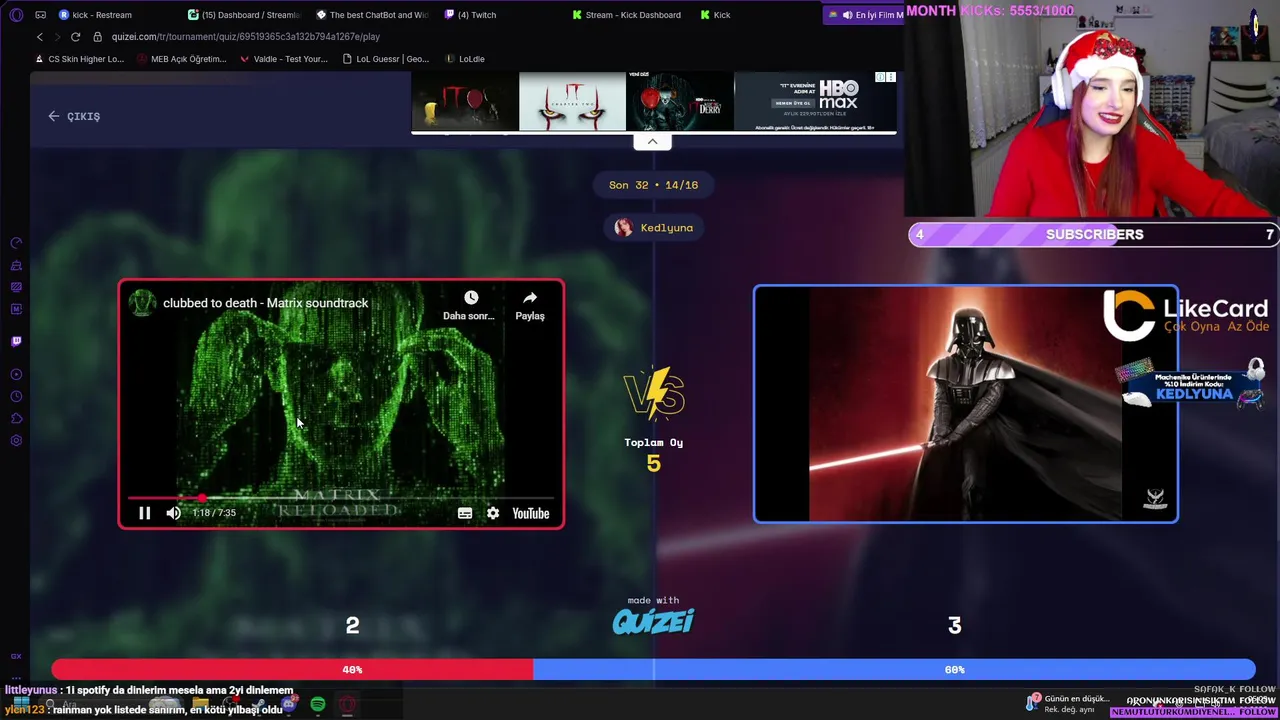Switch to the kick - Restream tab
1280x720 pixels.
click(x=102, y=15)
